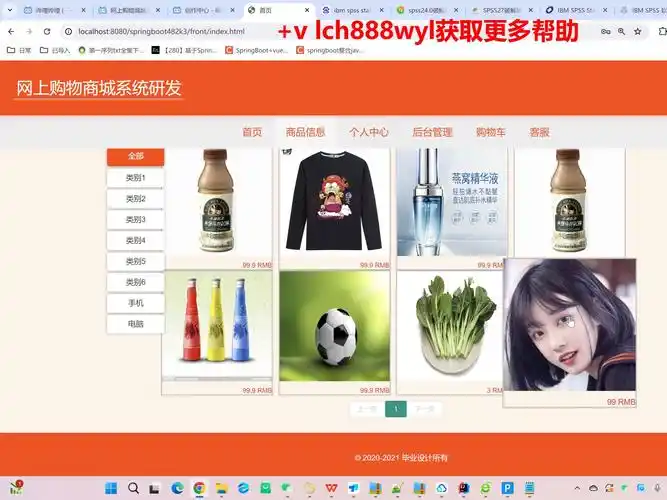Click the zoom magnifier icon in address bar
This screenshot has width=667, height=500.
click(x=621, y=31)
